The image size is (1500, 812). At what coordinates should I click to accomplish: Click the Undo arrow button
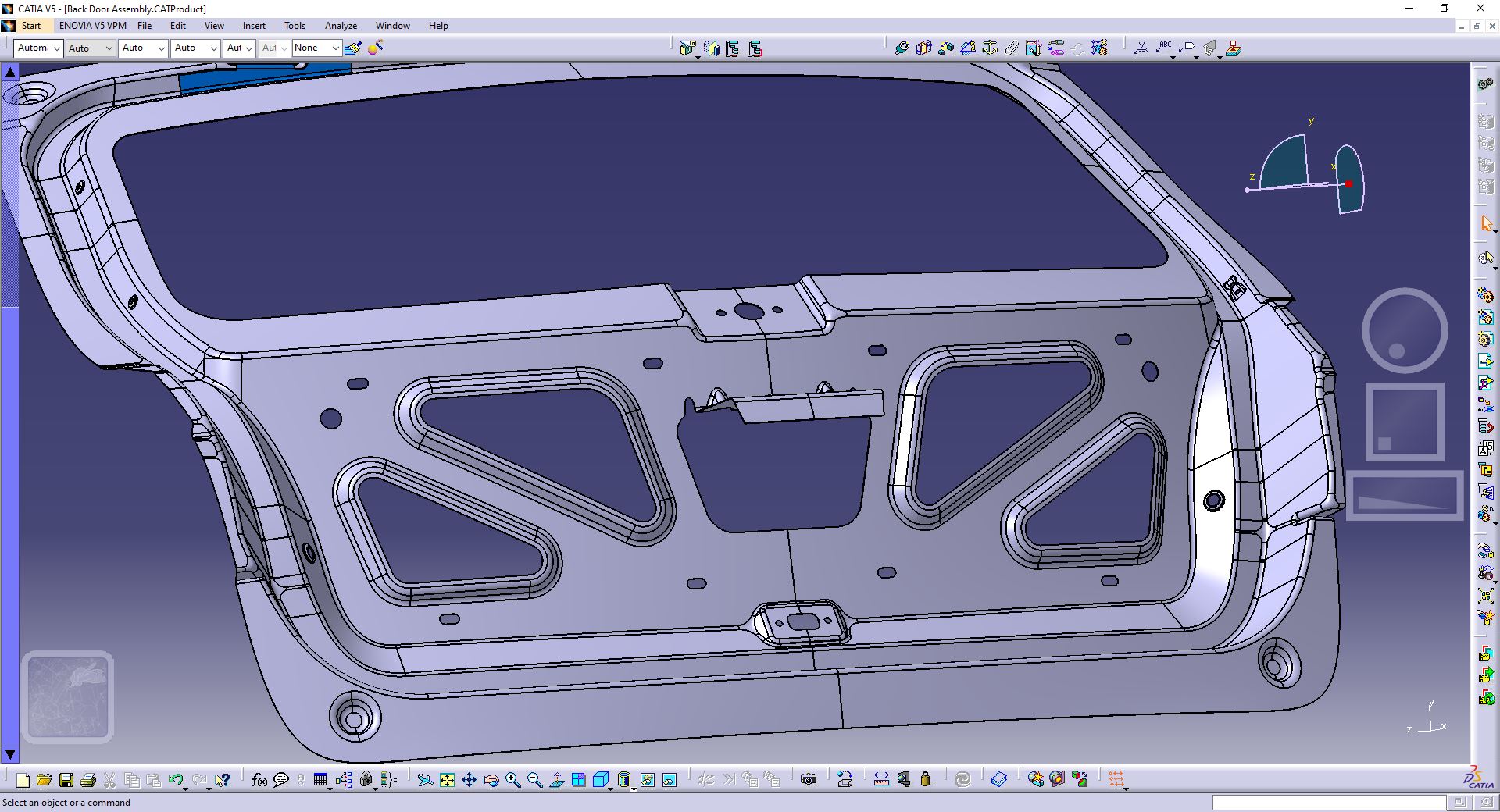pyautogui.click(x=176, y=779)
